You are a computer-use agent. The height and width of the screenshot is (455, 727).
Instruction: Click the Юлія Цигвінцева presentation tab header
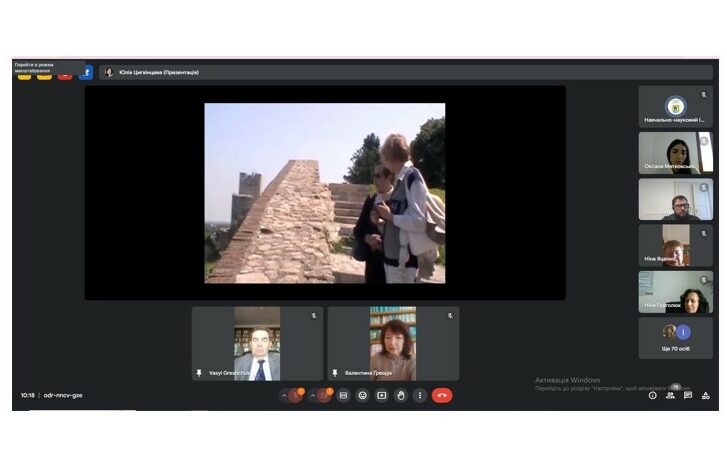160,72
